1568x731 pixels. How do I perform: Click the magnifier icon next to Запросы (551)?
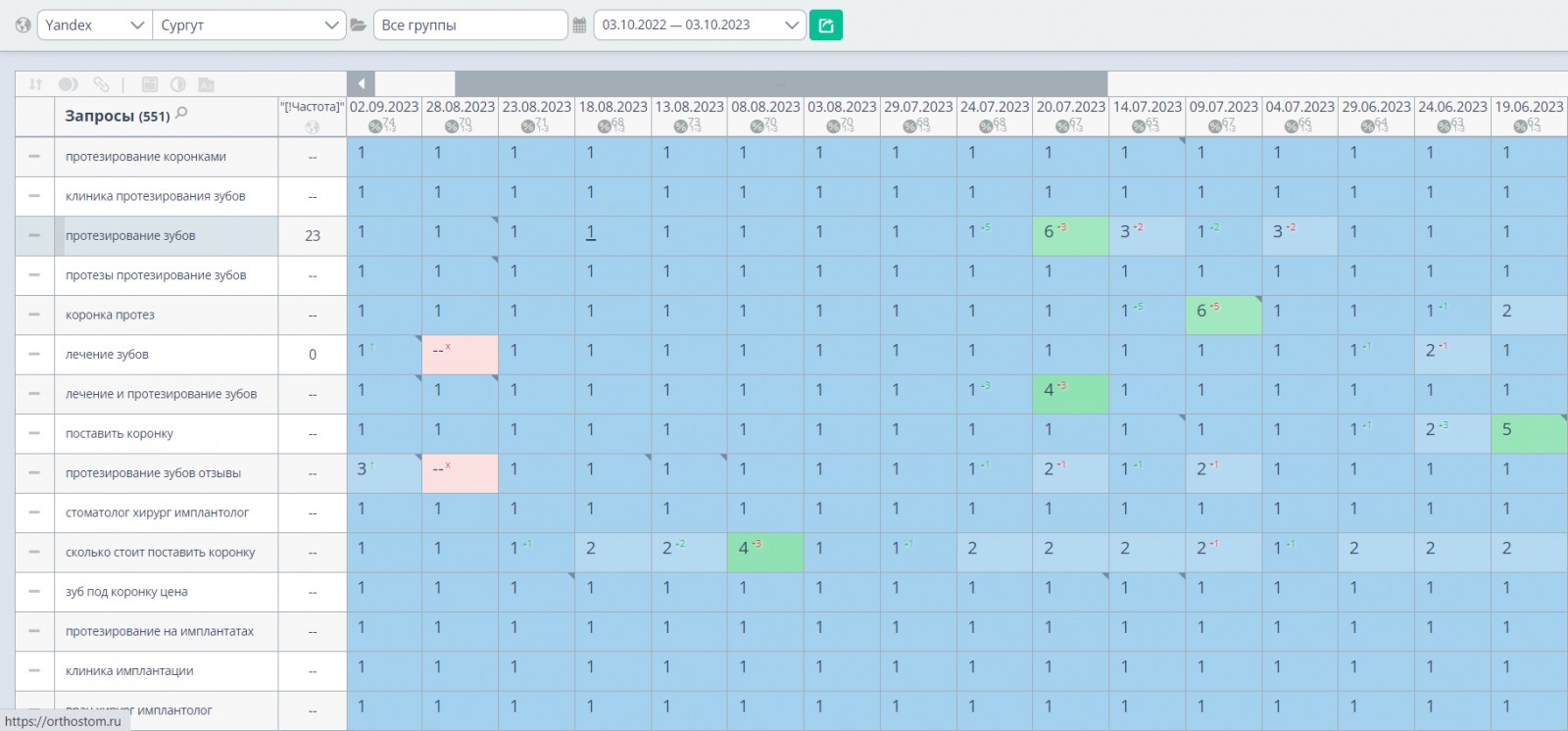coord(181,114)
